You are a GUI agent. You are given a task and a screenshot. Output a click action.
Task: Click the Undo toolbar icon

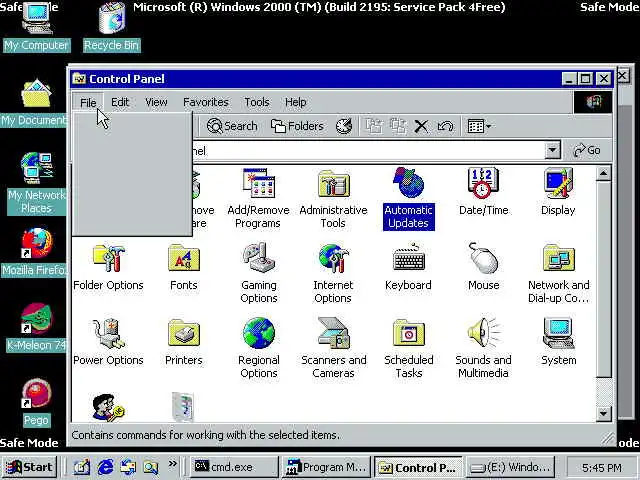[x=445, y=126]
